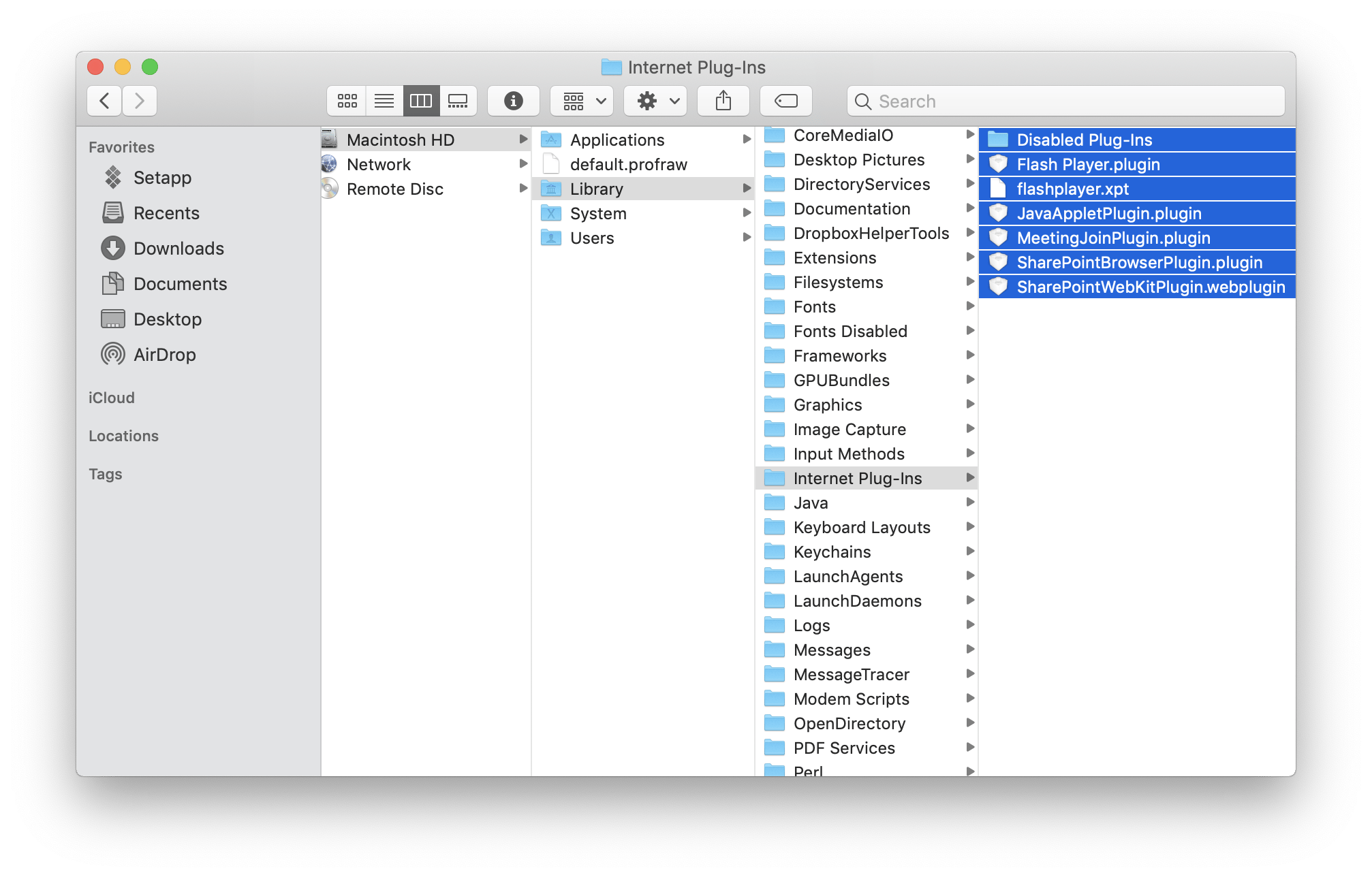Select JavaAppletPlugin.plugin in sidebar

[x=1107, y=213]
